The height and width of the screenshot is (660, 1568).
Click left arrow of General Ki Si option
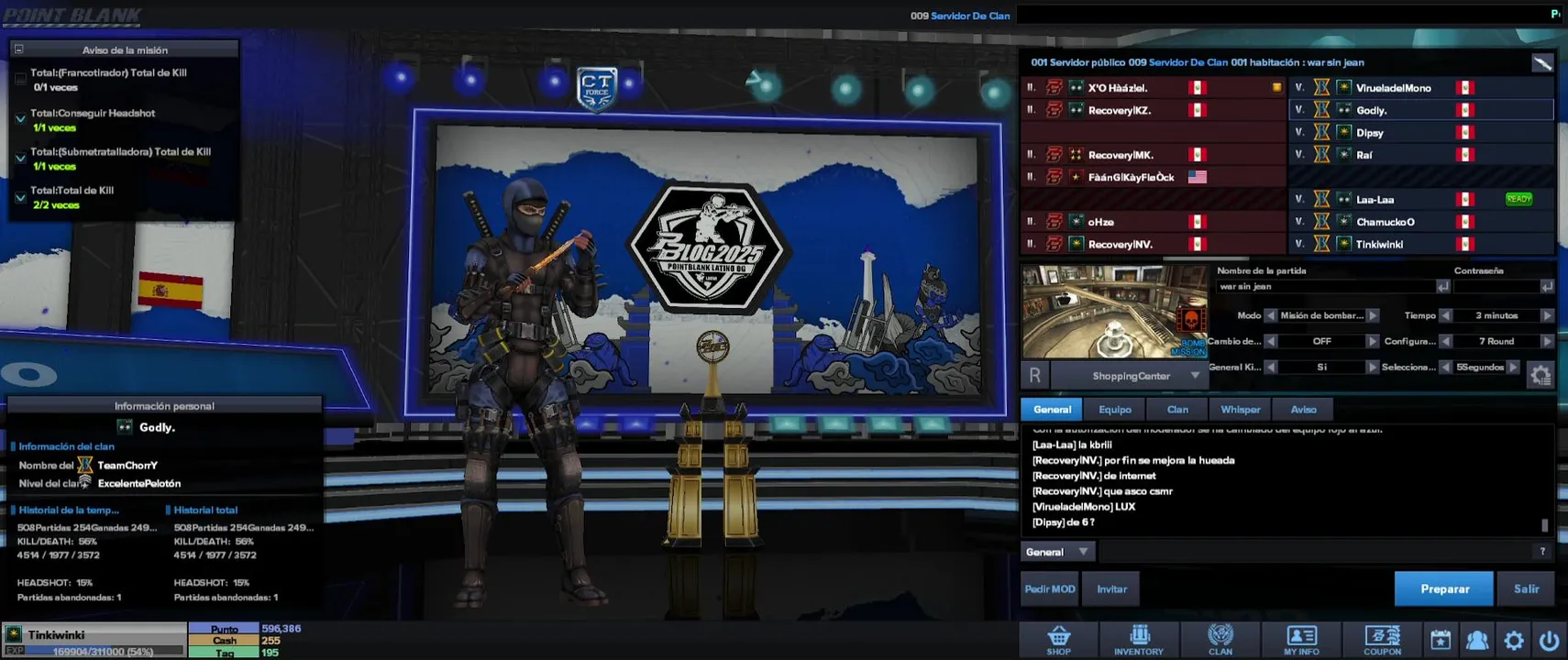point(1271,367)
